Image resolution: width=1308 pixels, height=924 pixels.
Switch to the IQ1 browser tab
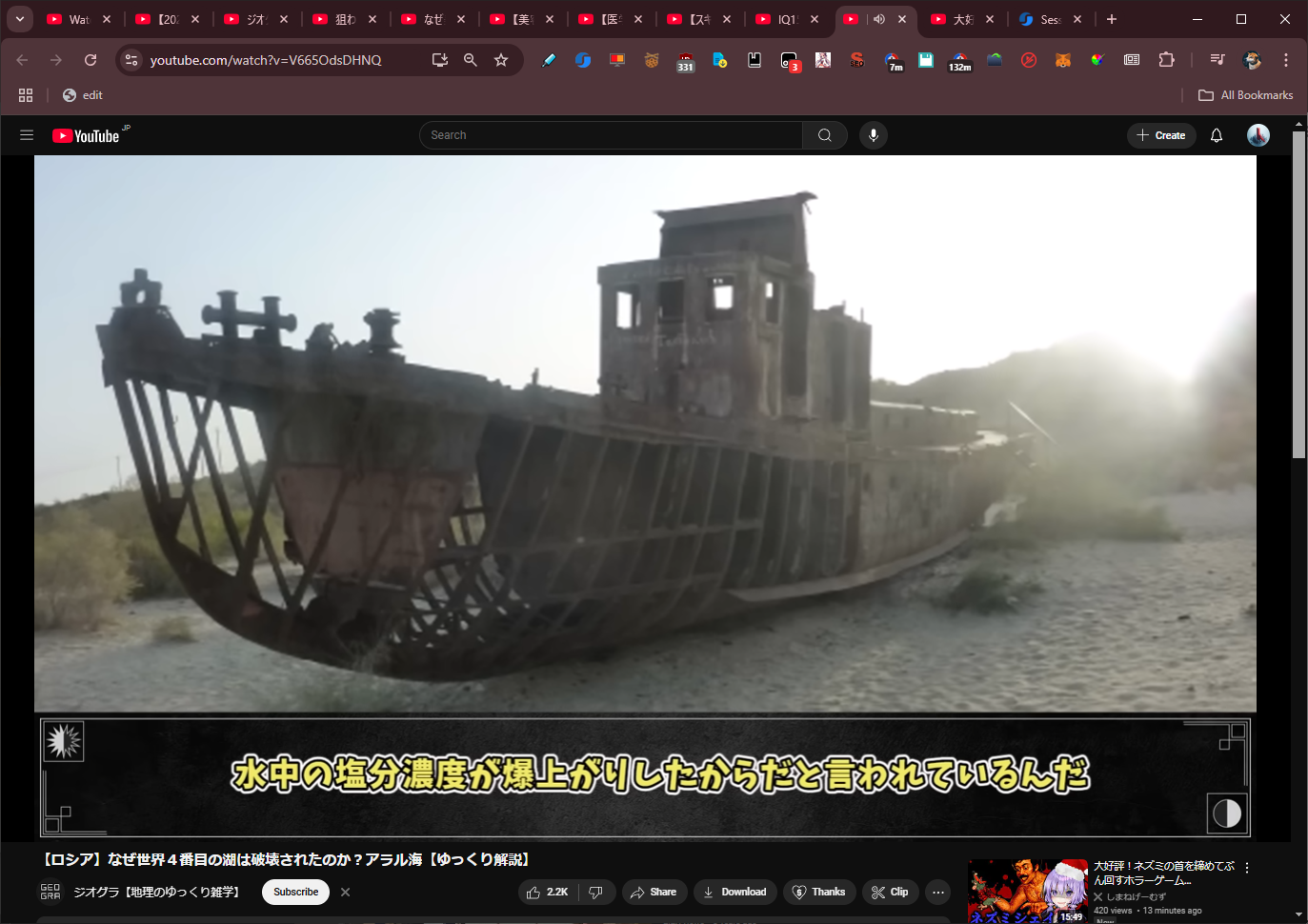pyautogui.click(x=785, y=19)
